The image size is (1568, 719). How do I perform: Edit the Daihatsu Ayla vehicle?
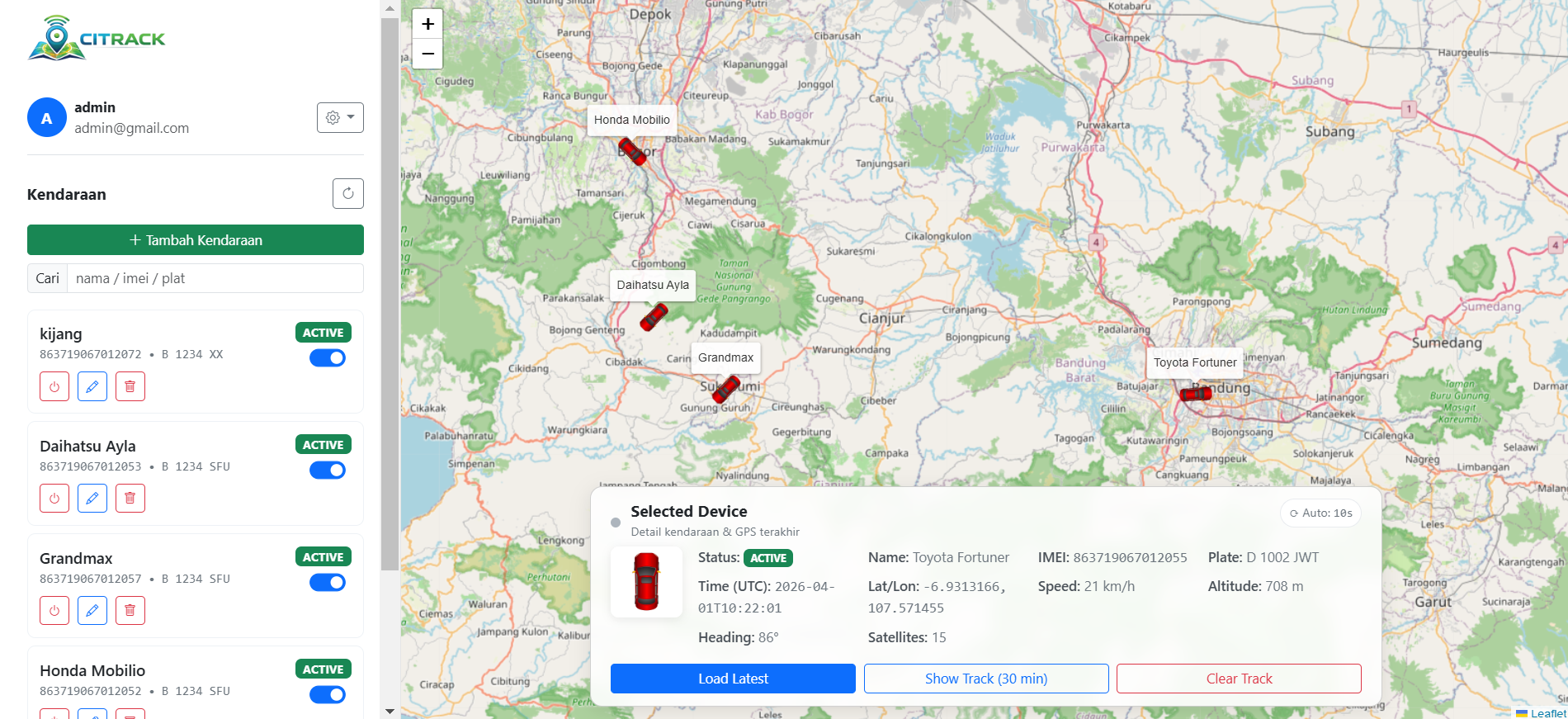pyautogui.click(x=92, y=498)
